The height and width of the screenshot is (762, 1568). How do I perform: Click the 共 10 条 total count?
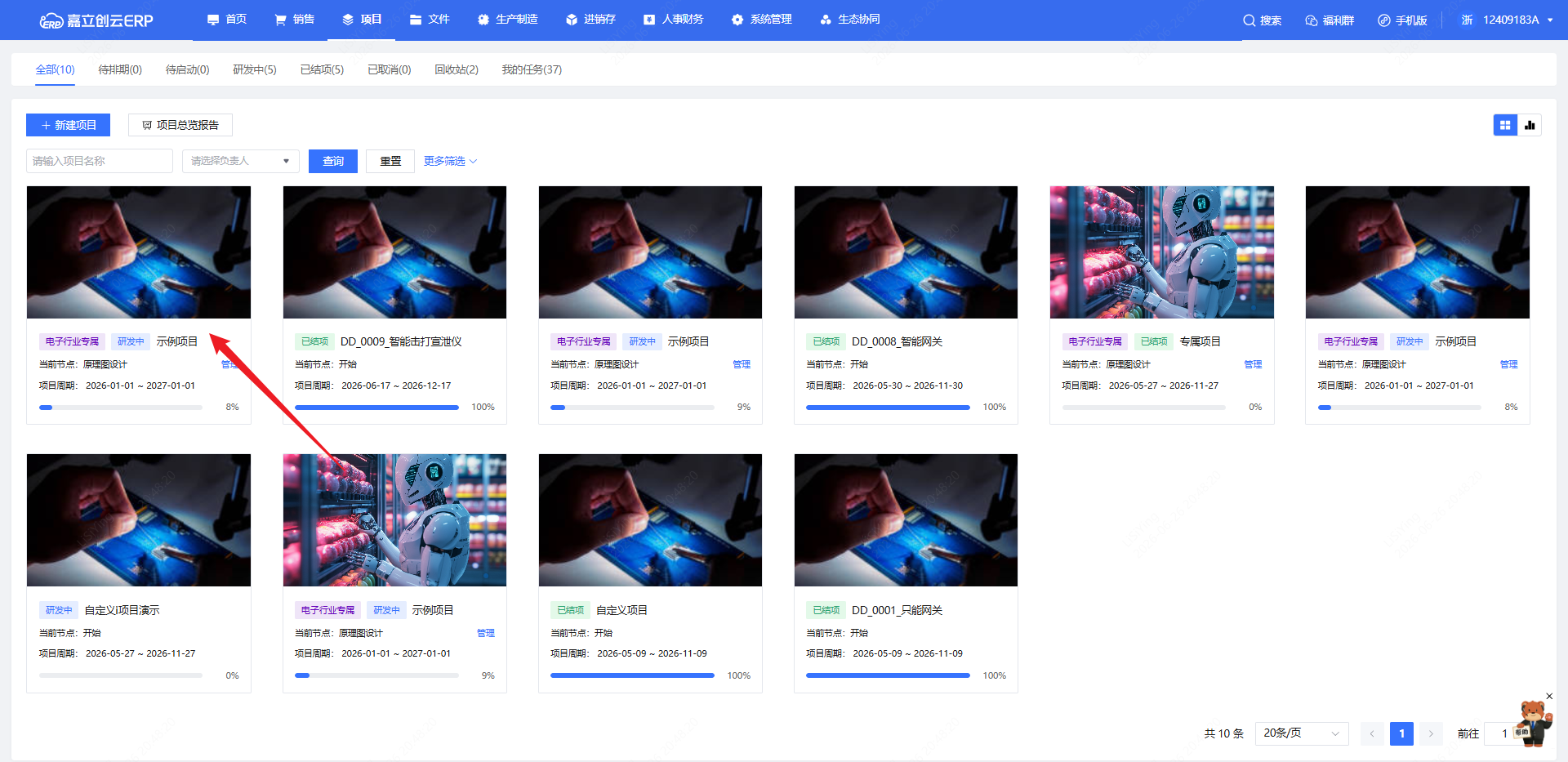click(x=1223, y=733)
